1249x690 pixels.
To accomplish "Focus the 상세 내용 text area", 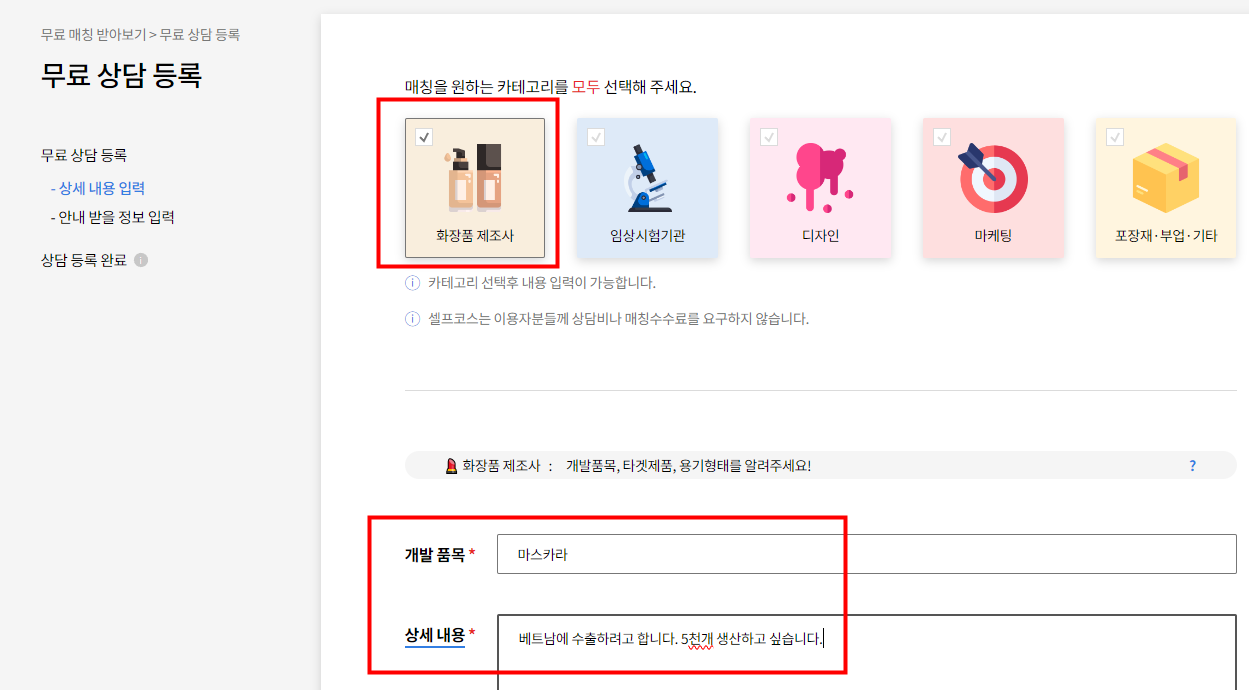I will pos(867,652).
